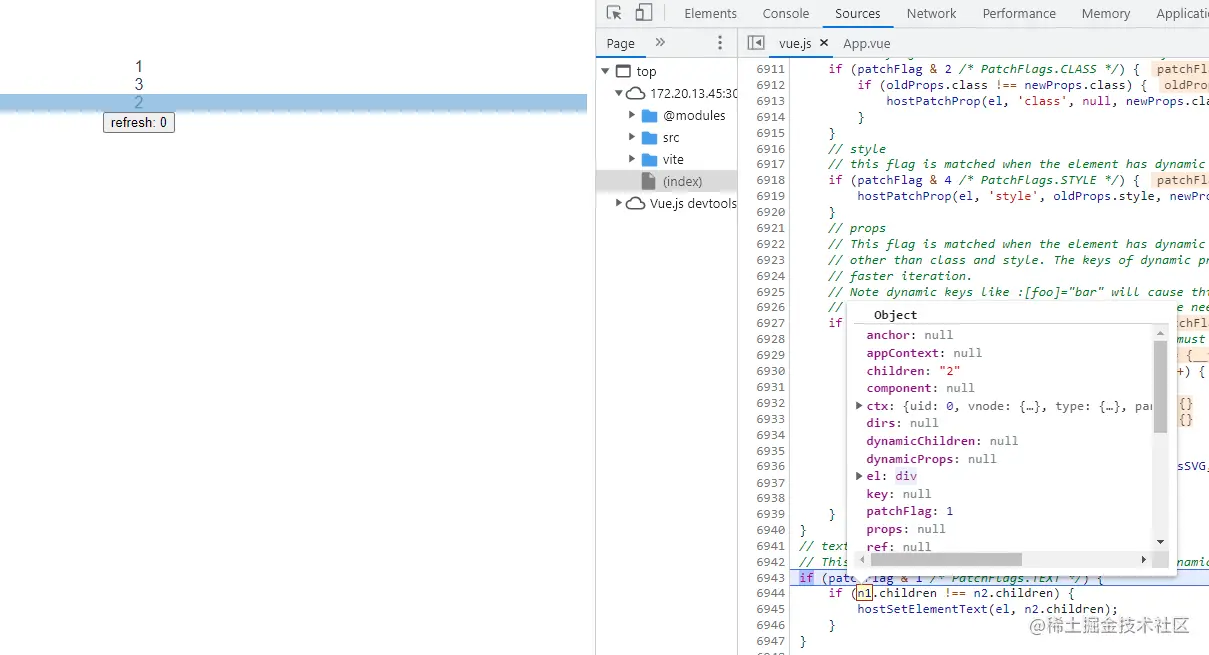This screenshot has height=655, width=1209.
Task: Click the page text 1
Action: click(x=139, y=67)
